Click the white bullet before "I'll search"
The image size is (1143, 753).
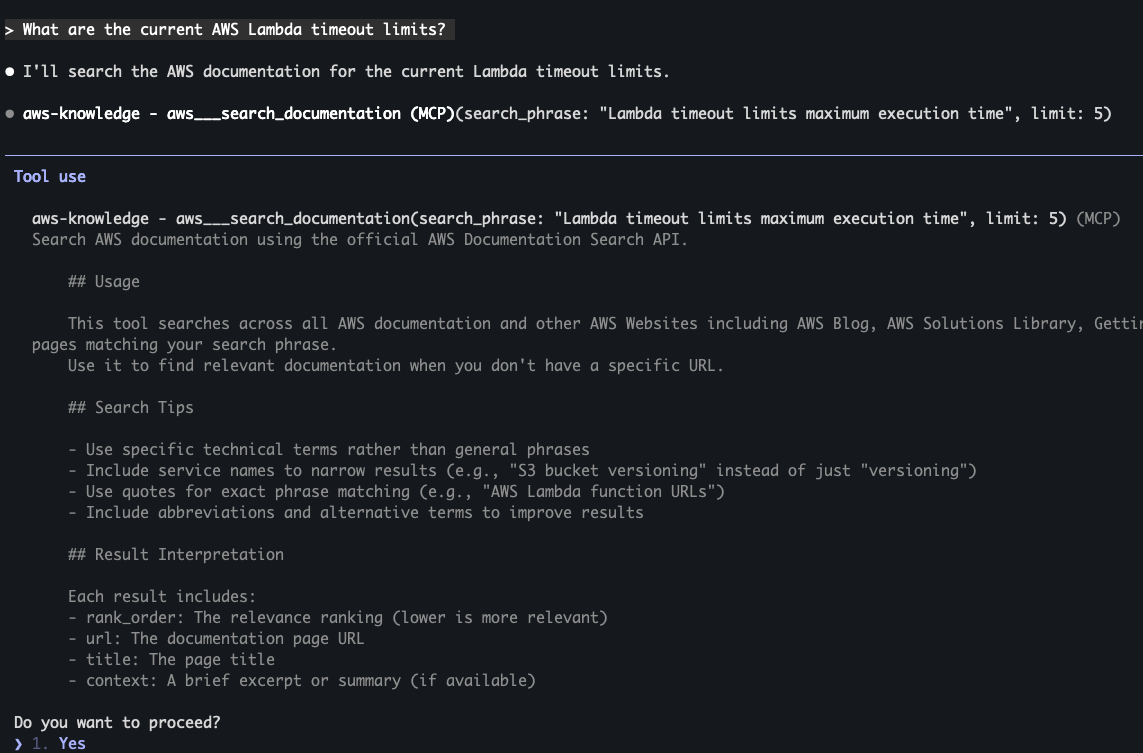[x=10, y=72]
